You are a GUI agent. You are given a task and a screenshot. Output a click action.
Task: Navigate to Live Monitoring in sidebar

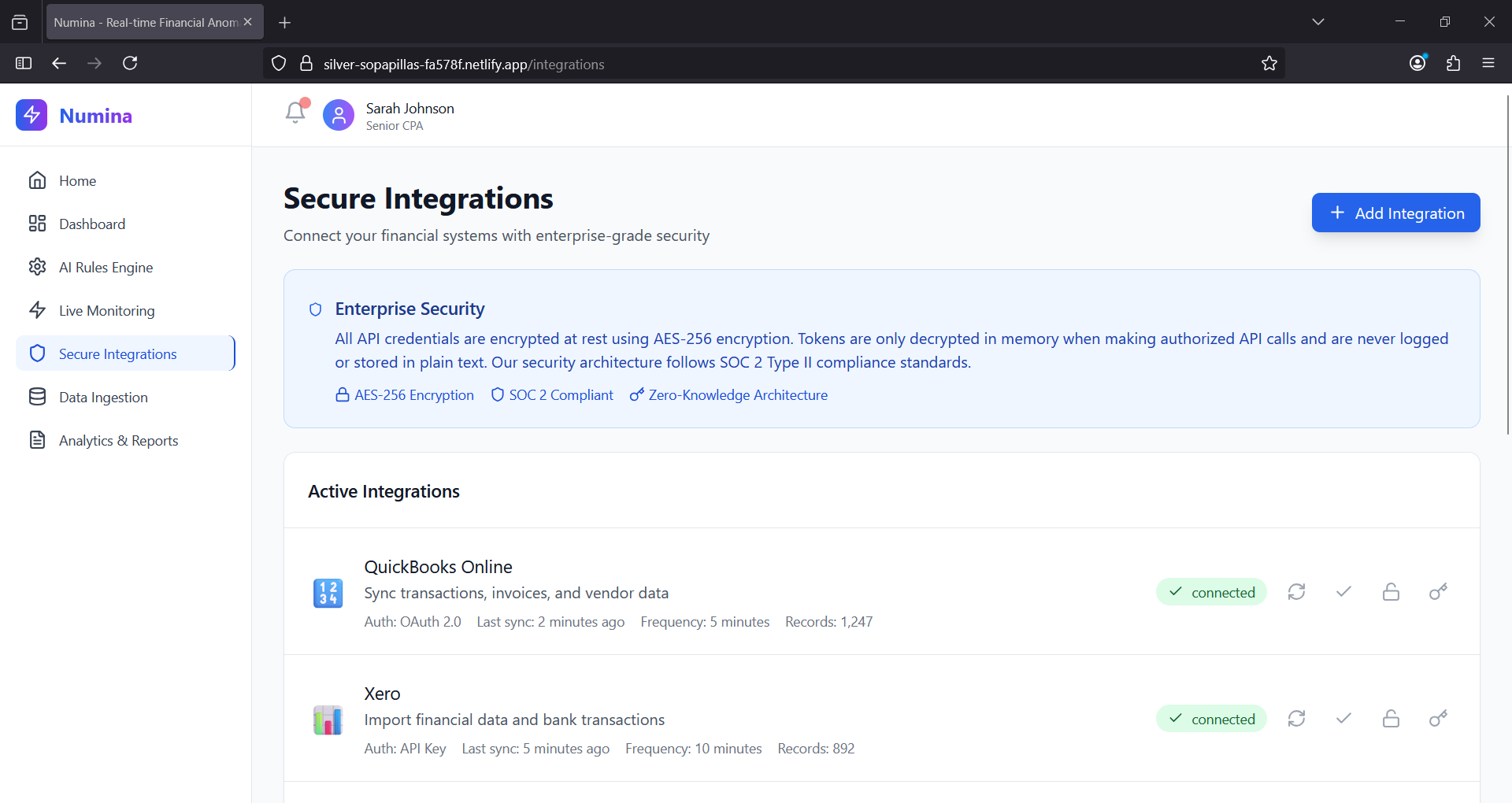[106, 311]
